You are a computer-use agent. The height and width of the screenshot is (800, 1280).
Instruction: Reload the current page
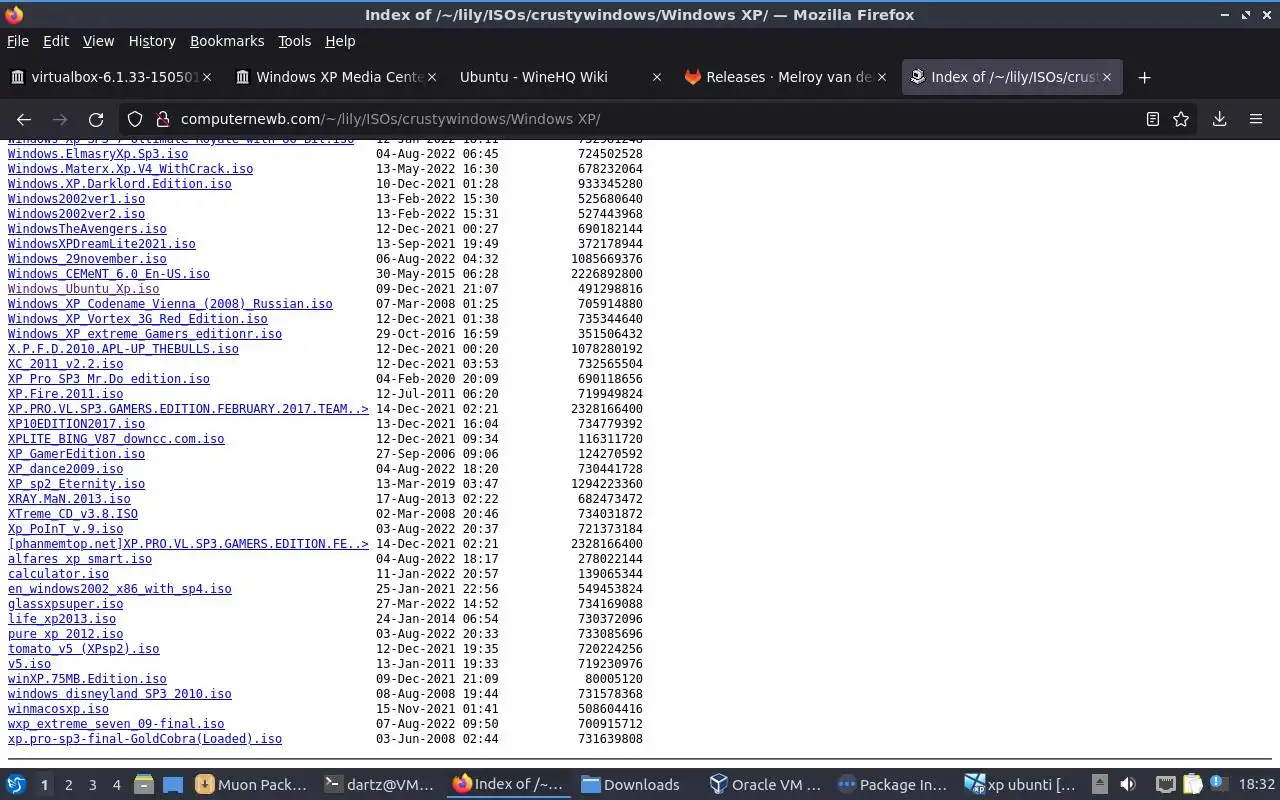click(x=96, y=119)
